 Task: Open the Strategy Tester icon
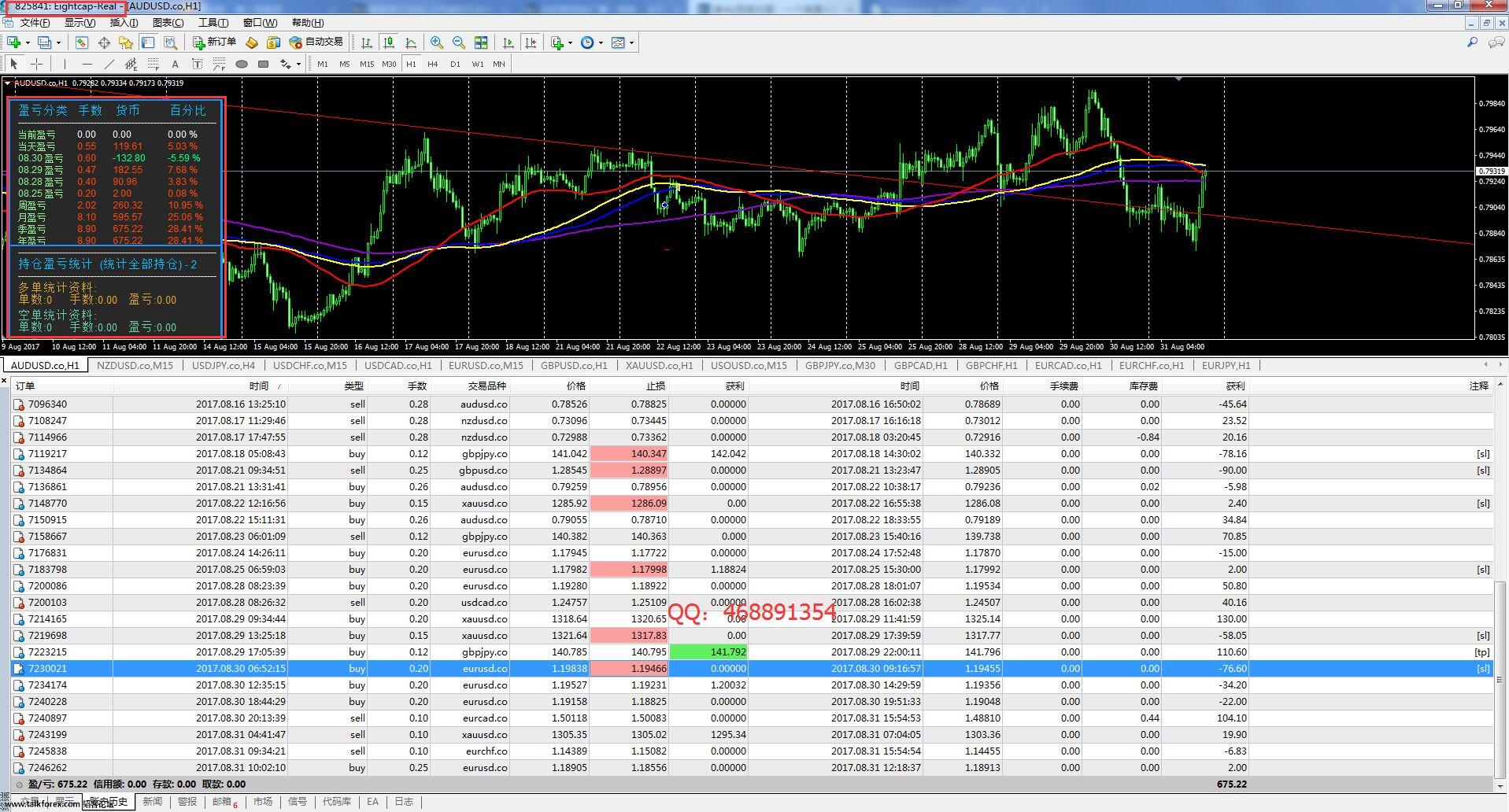pos(170,42)
